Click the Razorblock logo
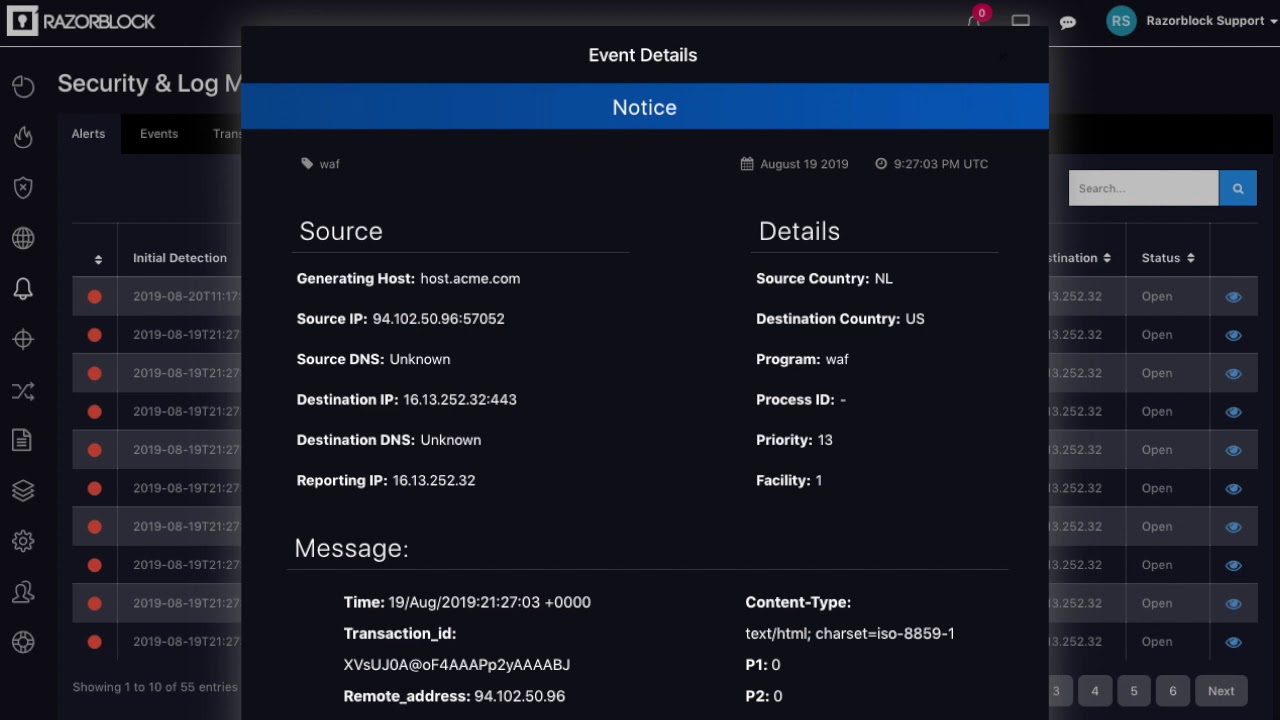This screenshot has height=720, width=1280. coord(81,21)
